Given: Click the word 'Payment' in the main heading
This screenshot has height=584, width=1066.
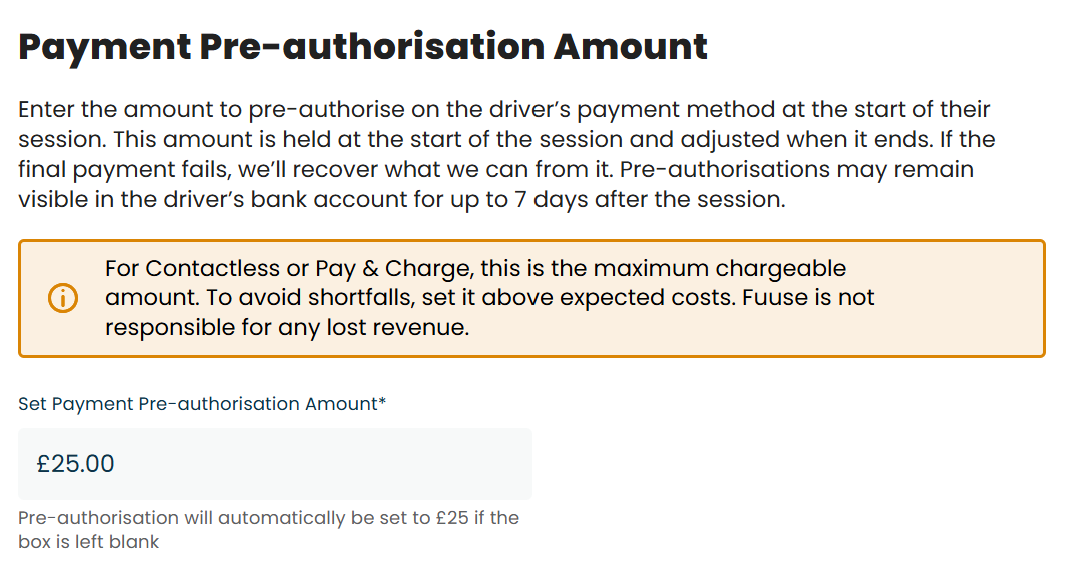Looking at the screenshot, I should 104,47.
